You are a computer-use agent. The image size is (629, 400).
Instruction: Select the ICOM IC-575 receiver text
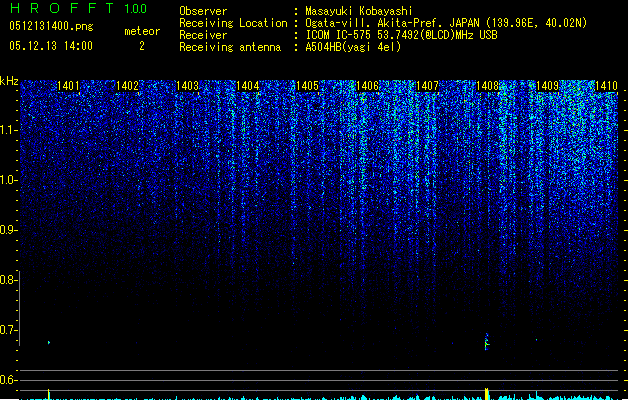(402, 35)
